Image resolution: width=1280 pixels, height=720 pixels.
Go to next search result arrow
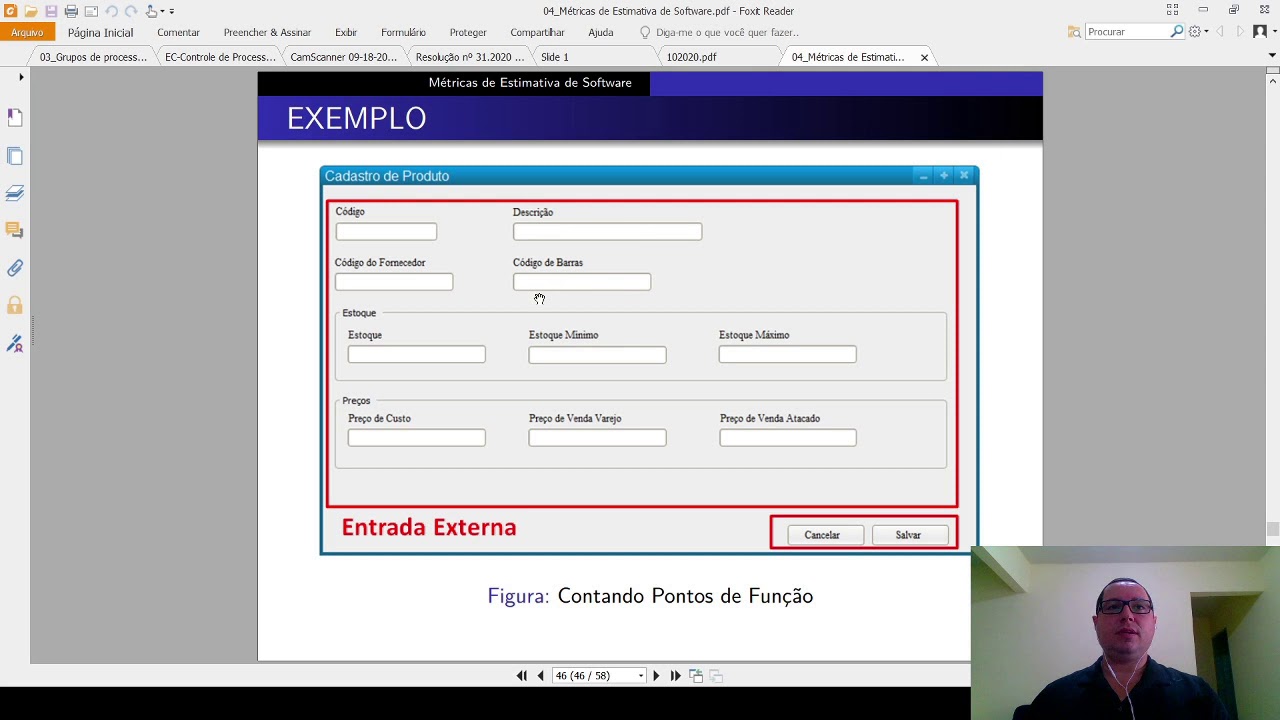click(x=1240, y=32)
